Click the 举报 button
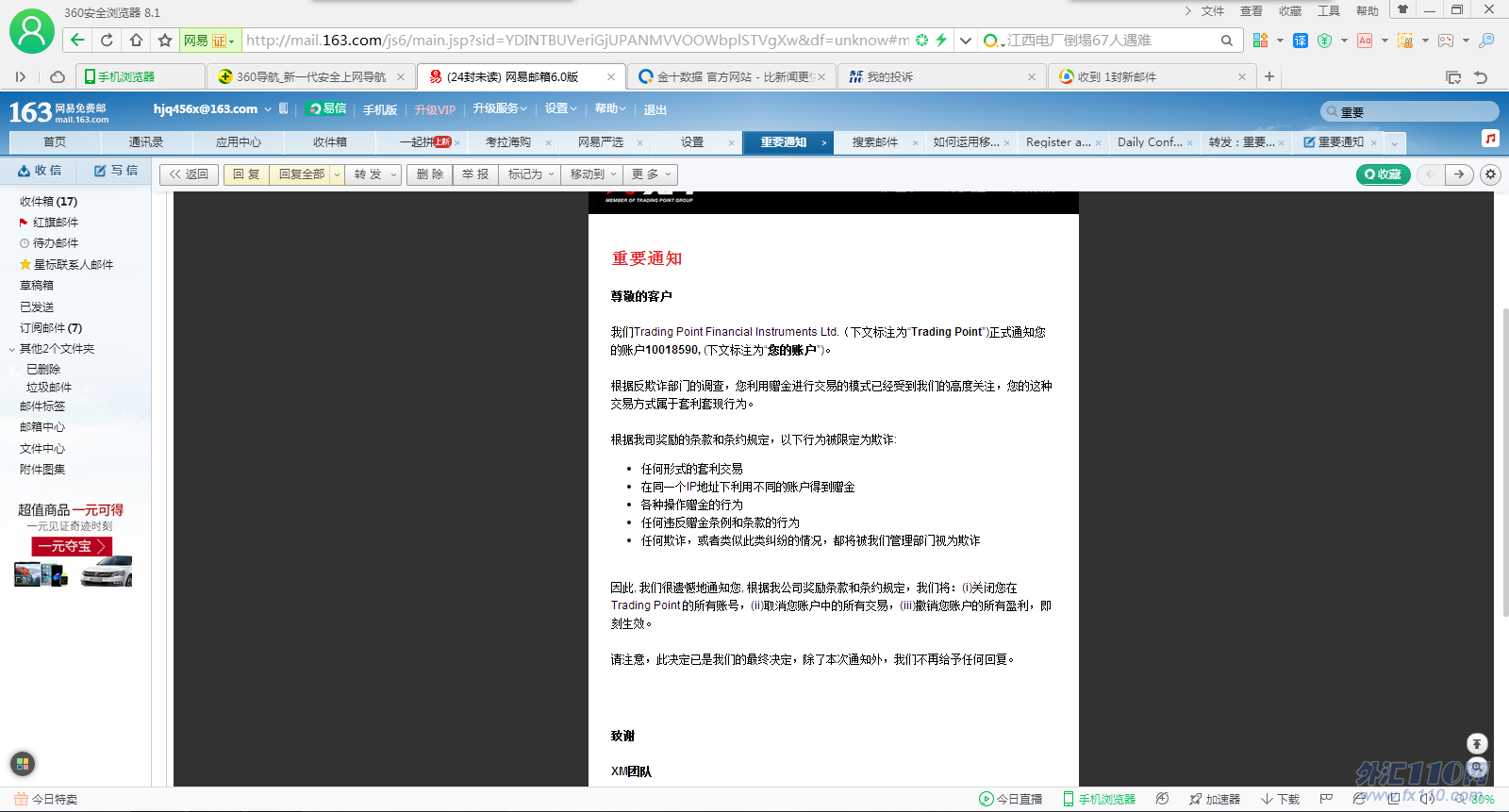The image size is (1509, 812). coord(475,174)
